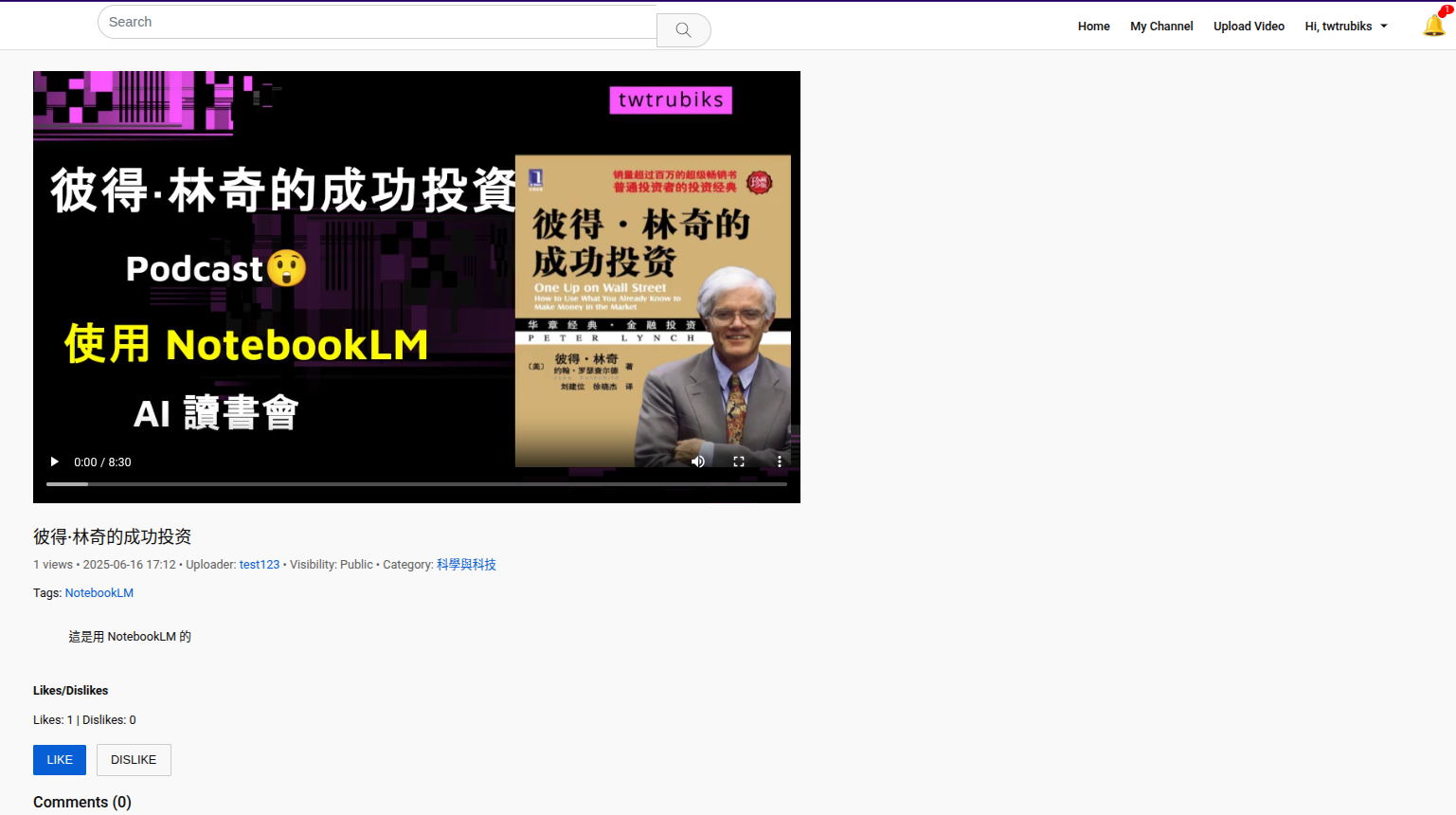Open the video's more options menu
1456x815 pixels.
click(x=780, y=462)
